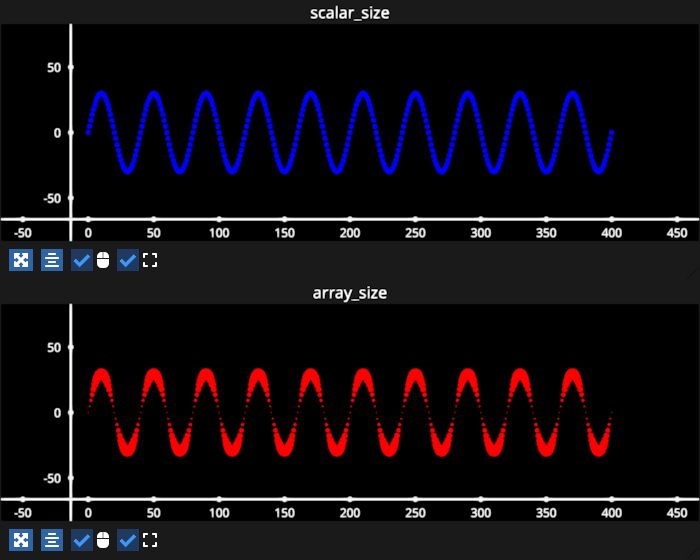Uncheck maintain-aspect checkbox for array_size

point(128,541)
